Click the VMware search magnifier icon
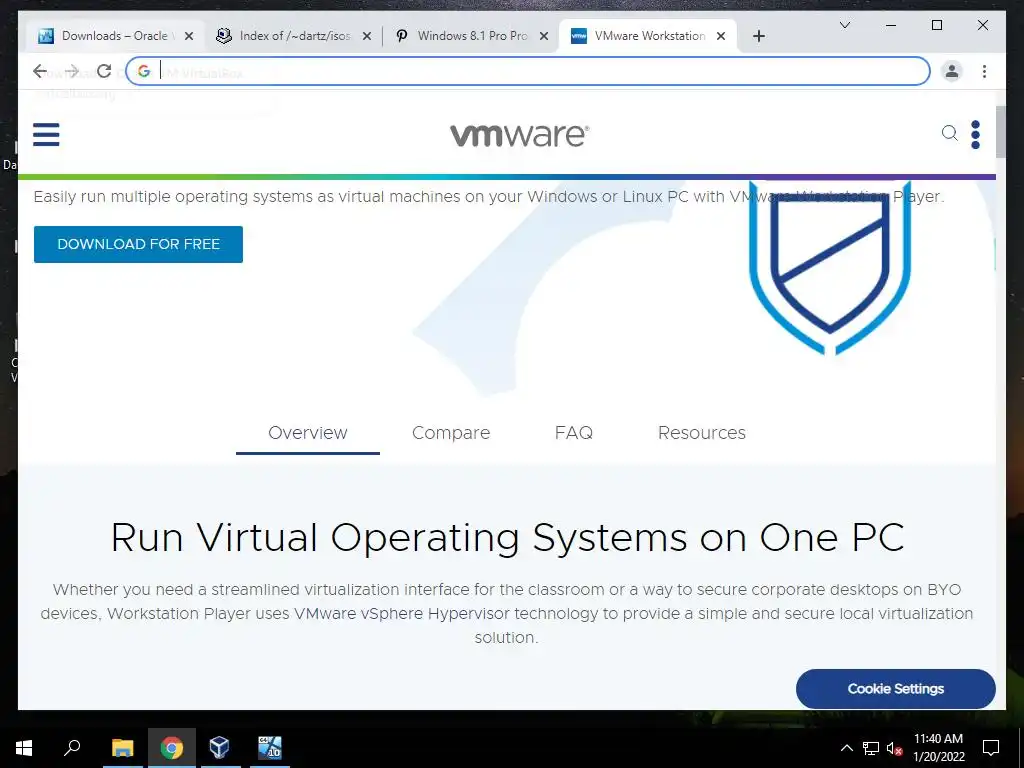The height and width of the screenshot is (768, 1024). point(950,133)
